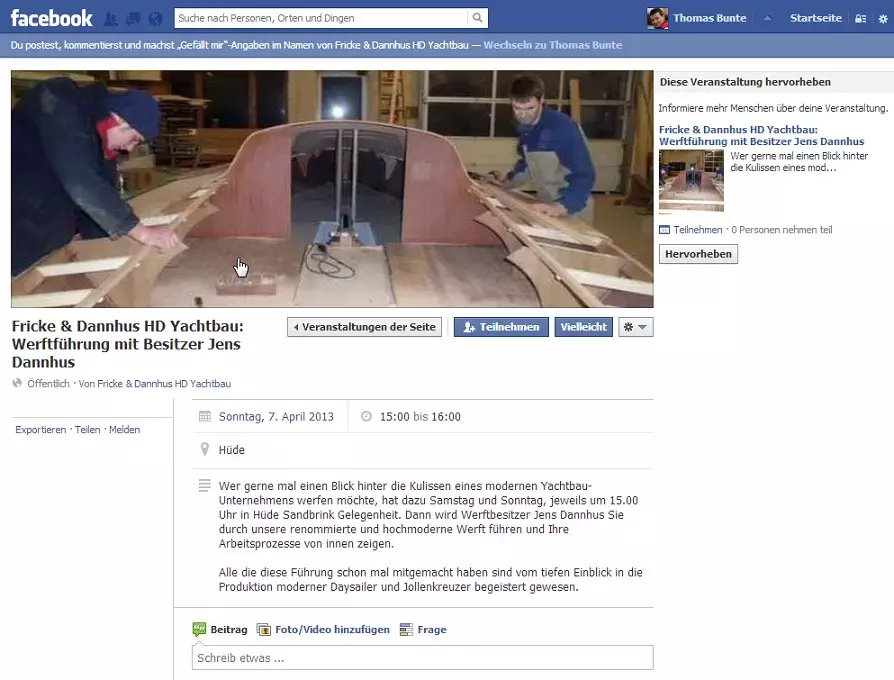This screenshot has height=680, width=894.
Task: Click Teilen link
Action: point(87,430)
